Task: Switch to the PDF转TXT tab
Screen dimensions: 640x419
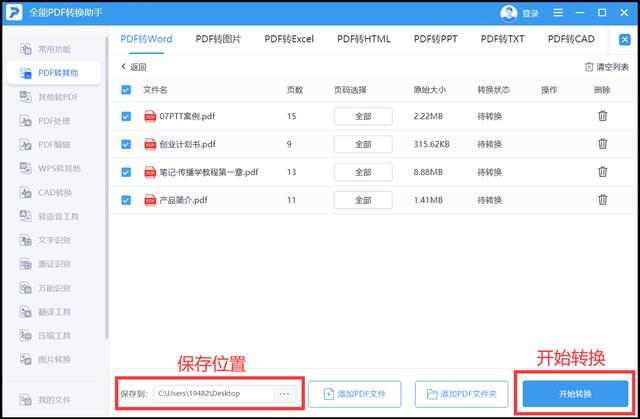Action: pos(502,39)
